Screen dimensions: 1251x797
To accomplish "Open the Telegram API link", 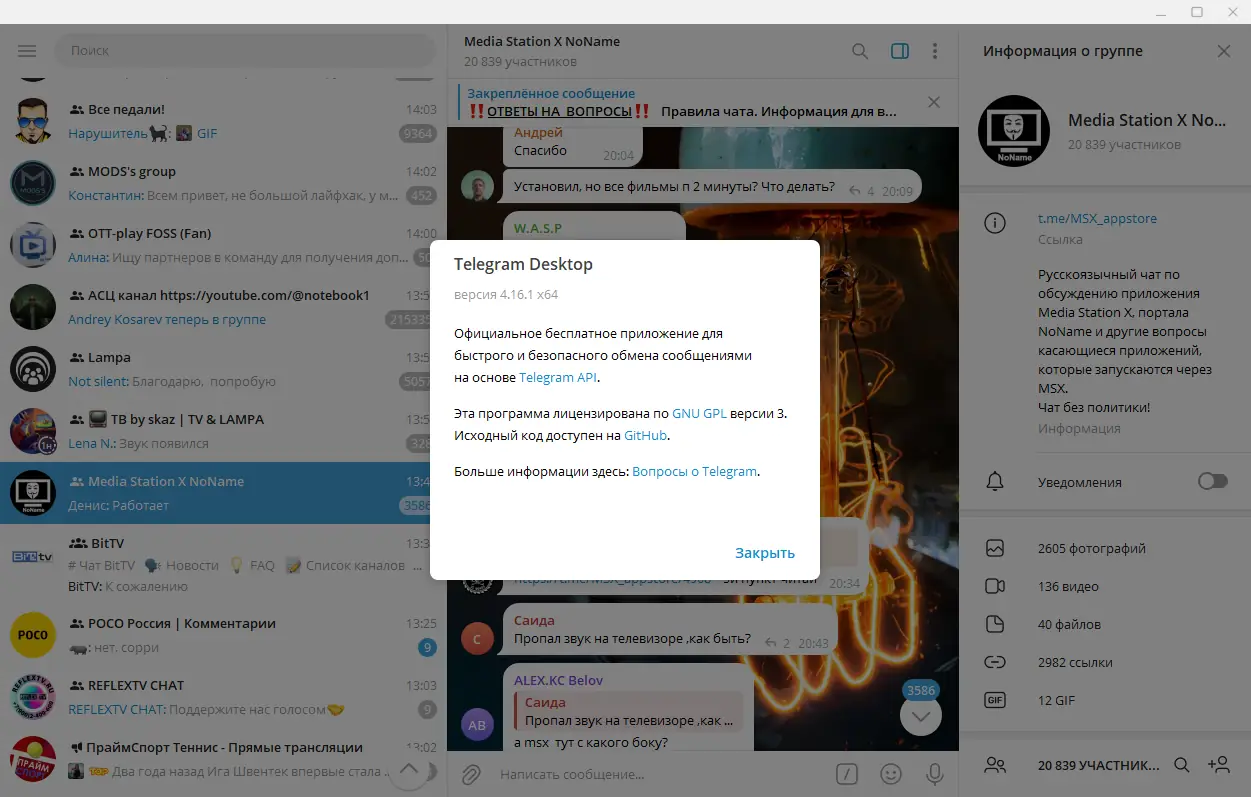I will (x=558, y=377).
